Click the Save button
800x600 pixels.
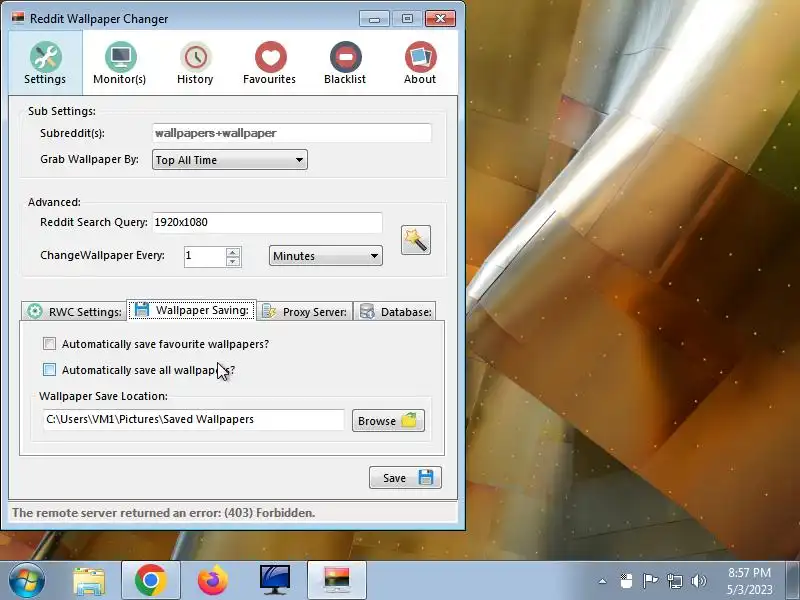[405, 478]
